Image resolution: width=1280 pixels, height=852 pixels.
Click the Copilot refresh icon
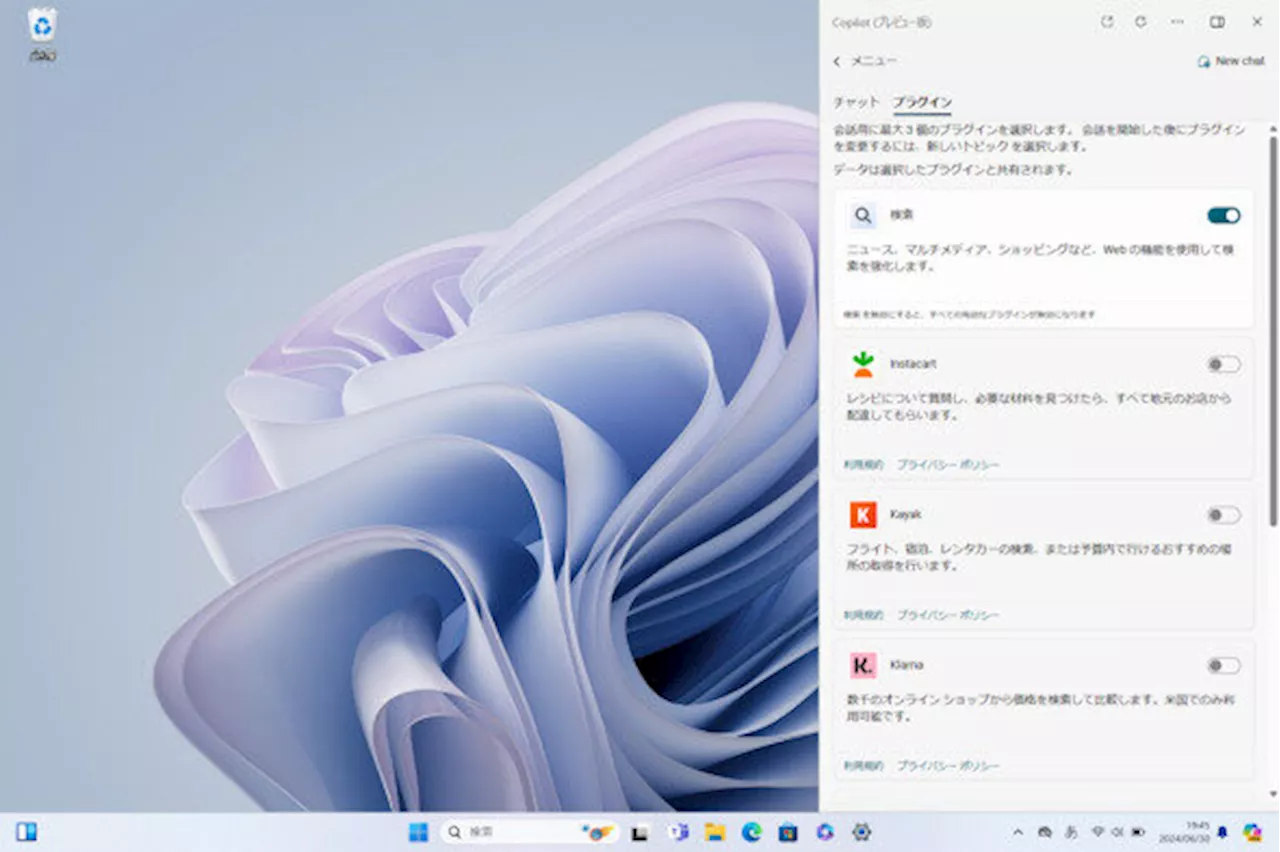point(1141,22)
